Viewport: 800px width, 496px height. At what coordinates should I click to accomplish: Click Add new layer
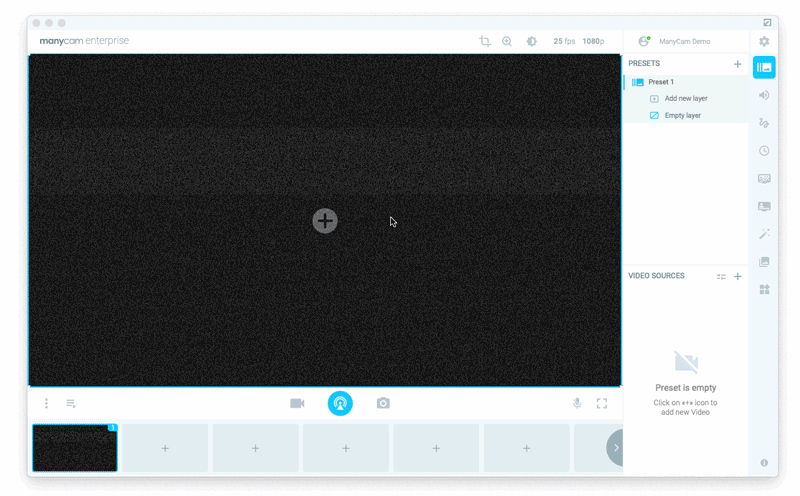pyautogui.click(x=686, y=98)
